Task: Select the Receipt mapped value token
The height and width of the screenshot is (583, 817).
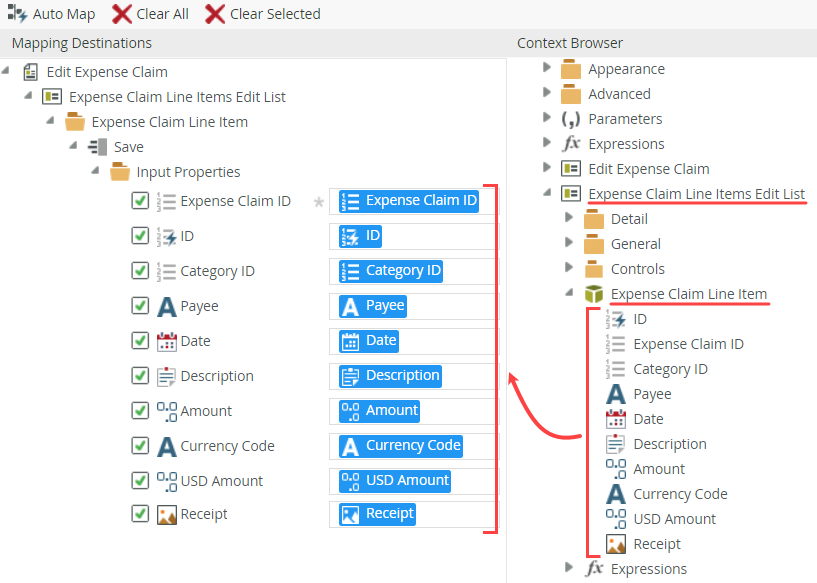Action: tap(377, 514)
